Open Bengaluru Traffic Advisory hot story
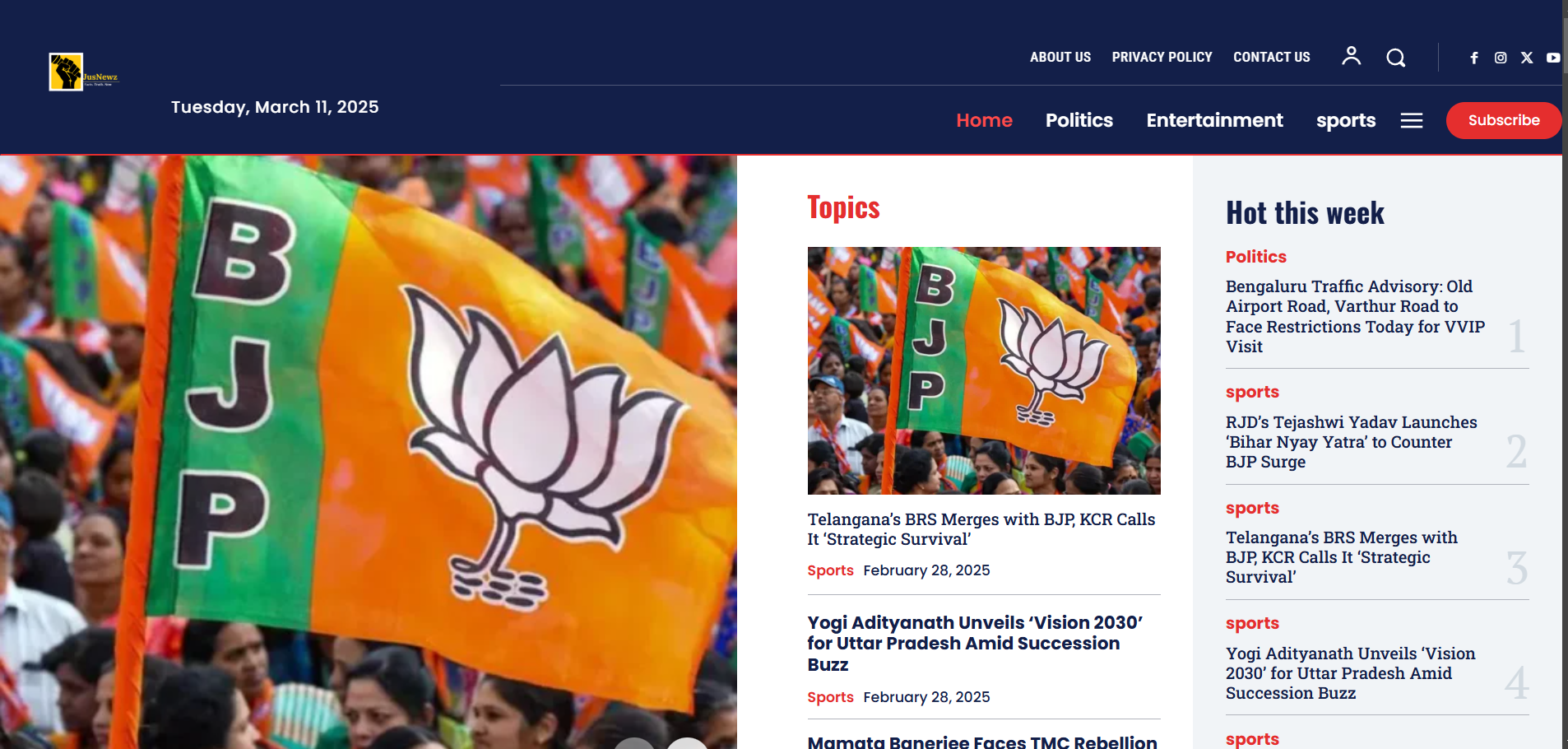The height and width of the screenshot is (749, 1568). pyautogui.click(x=1355, y=316)
